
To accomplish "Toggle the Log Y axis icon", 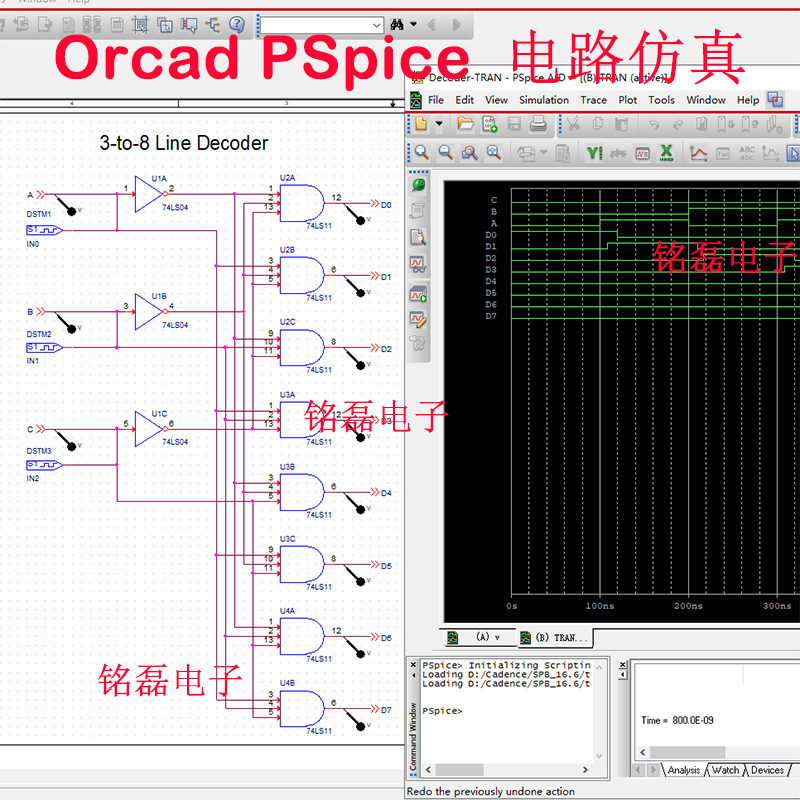I will (x=594, y=153).
